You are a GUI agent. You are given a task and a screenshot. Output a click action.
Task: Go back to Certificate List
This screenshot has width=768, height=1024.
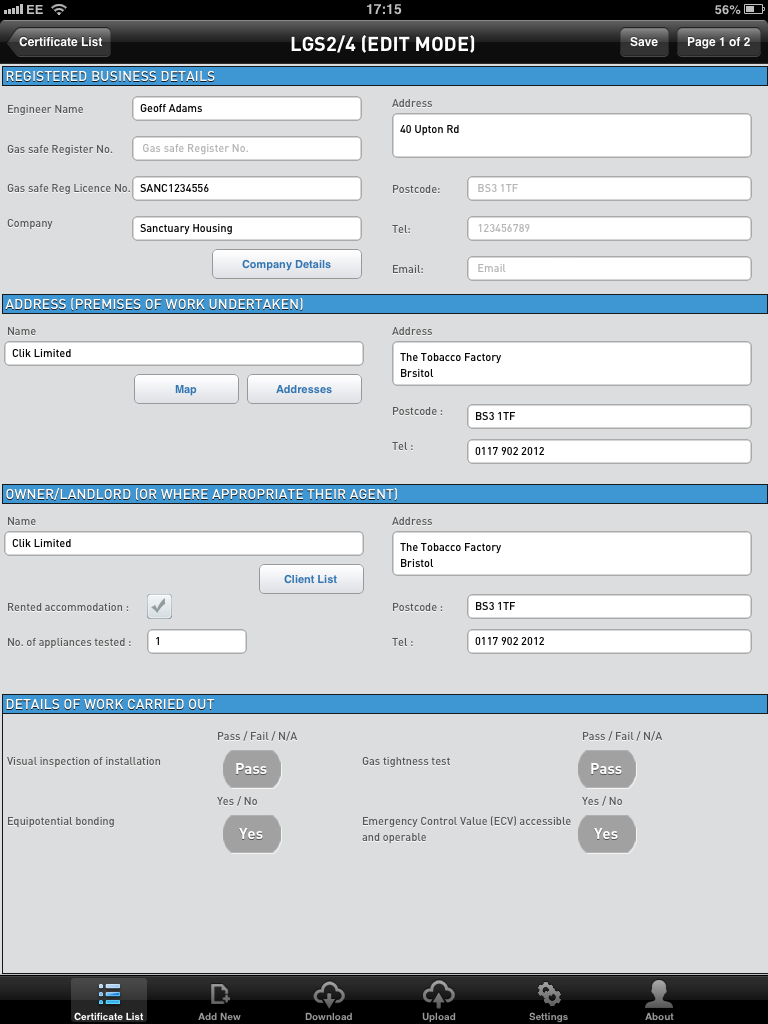(x=60, y=42)
